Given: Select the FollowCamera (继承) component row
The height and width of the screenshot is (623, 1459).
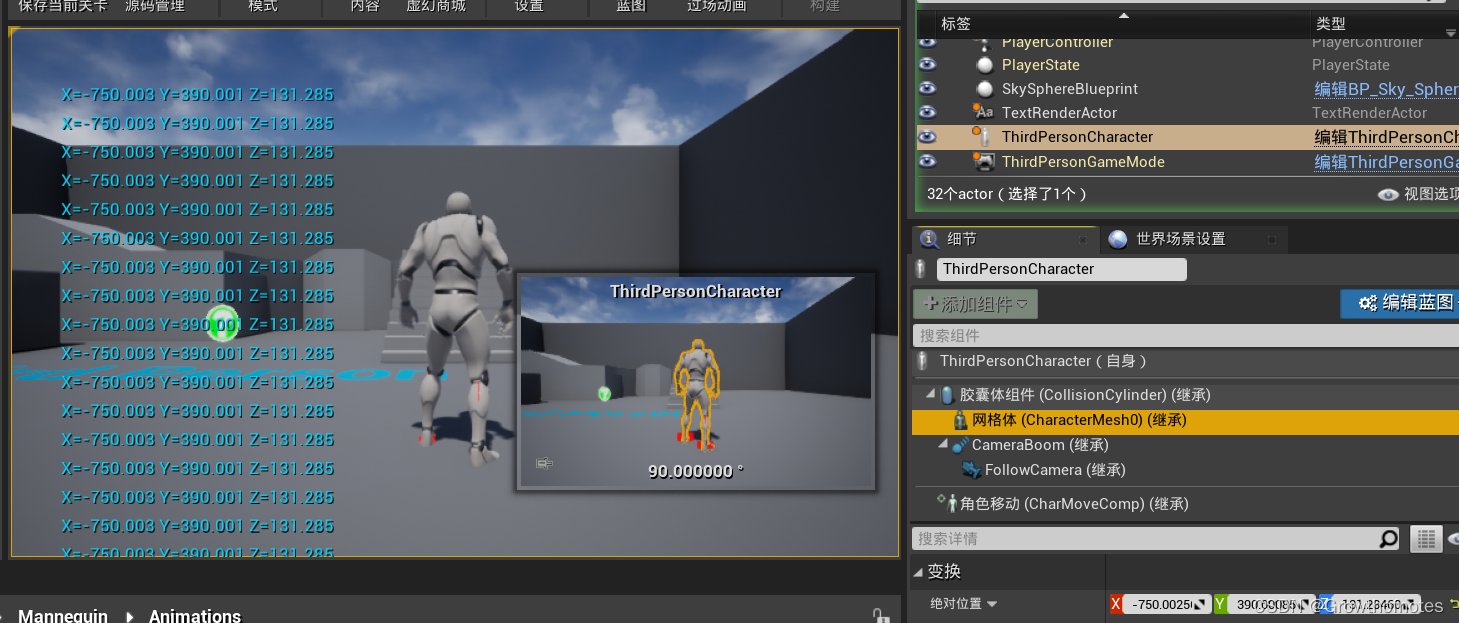Looking at the screenshot, I should 1185,470.
